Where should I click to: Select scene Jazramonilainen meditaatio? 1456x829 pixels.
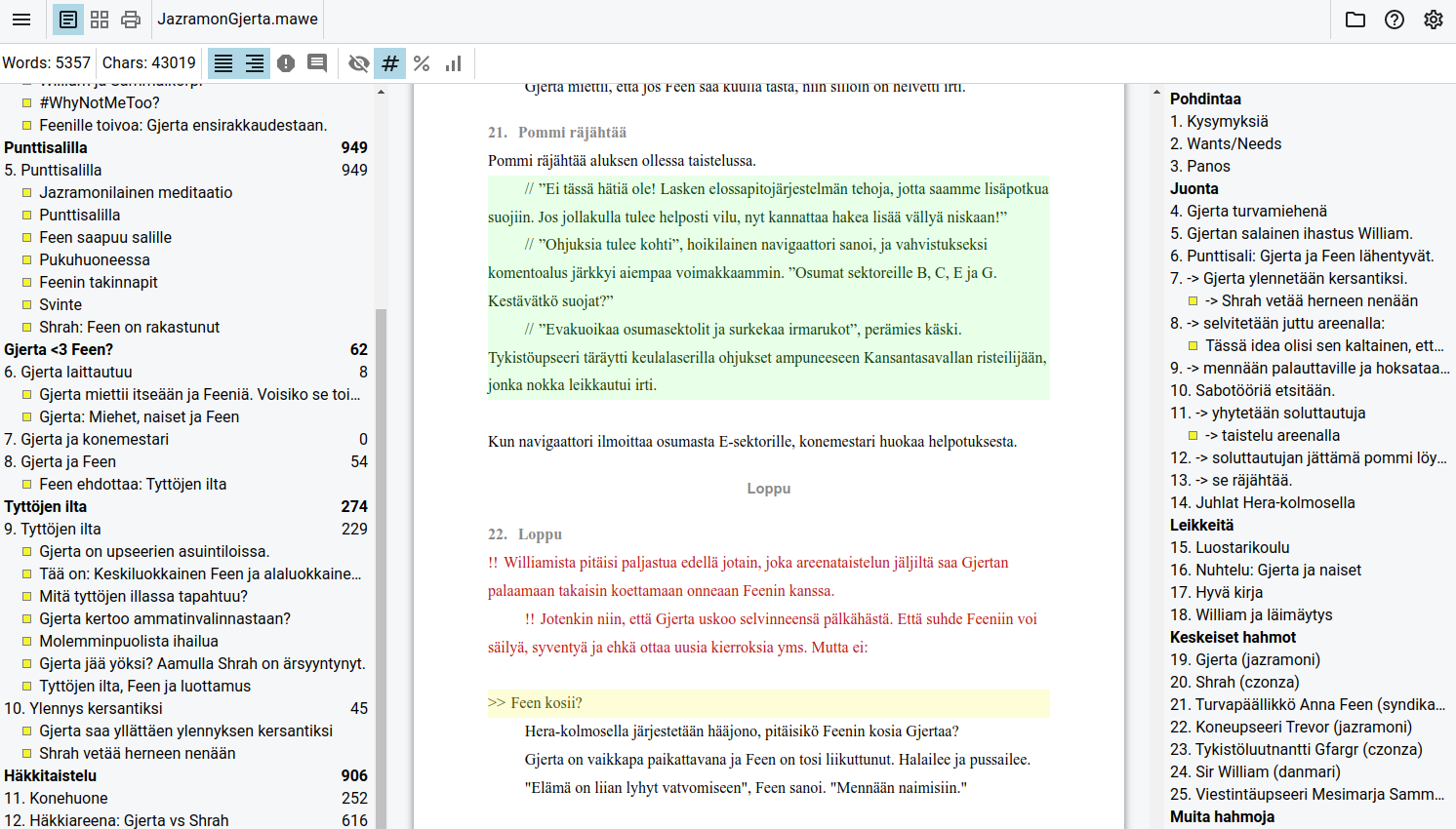pos(136,192)
